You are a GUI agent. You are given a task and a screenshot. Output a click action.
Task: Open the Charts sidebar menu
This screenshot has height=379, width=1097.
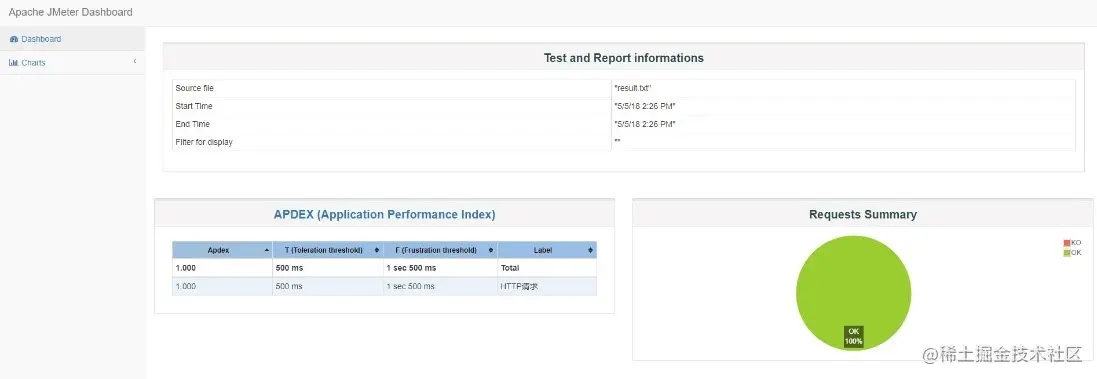tap(72, 63)
